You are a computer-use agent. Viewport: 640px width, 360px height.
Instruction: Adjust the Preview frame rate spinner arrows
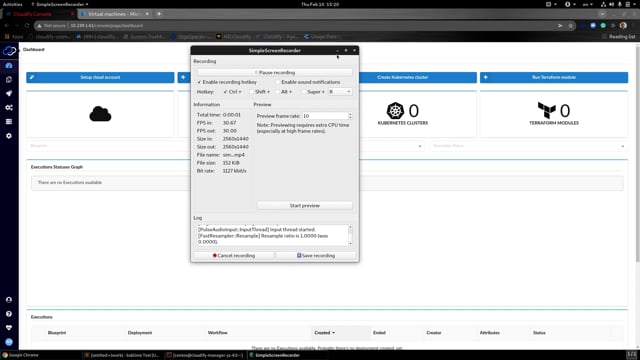[x=350, y=116]
